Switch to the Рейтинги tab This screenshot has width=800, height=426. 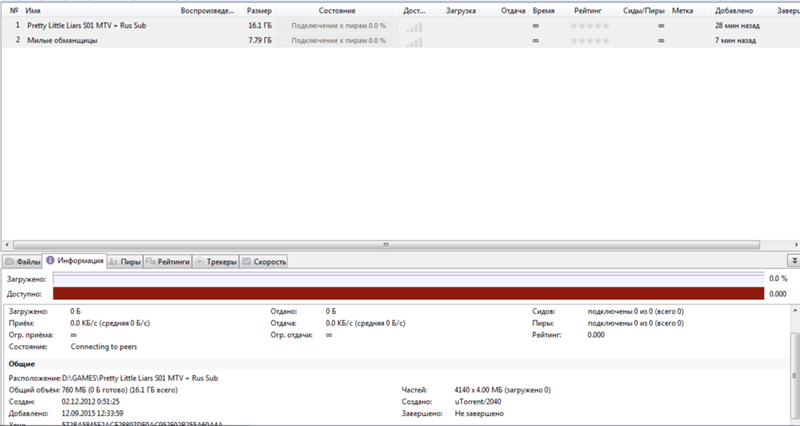click(x=168, y=262)
